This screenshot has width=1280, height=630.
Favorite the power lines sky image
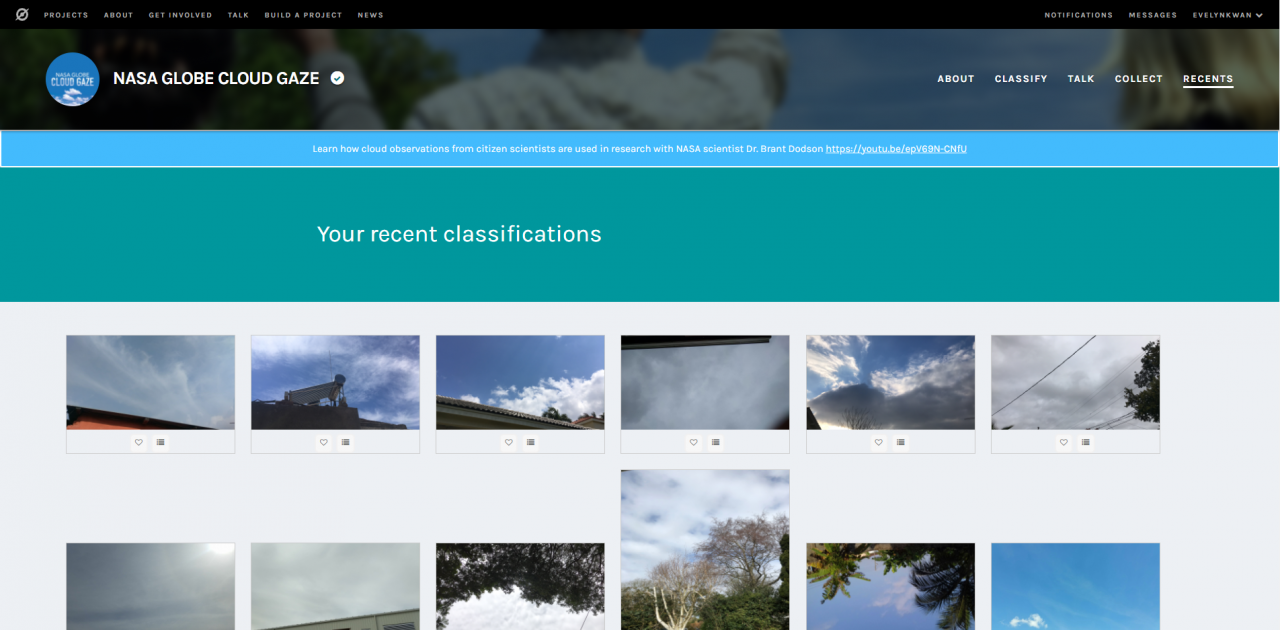click(x=1064, y=442)
